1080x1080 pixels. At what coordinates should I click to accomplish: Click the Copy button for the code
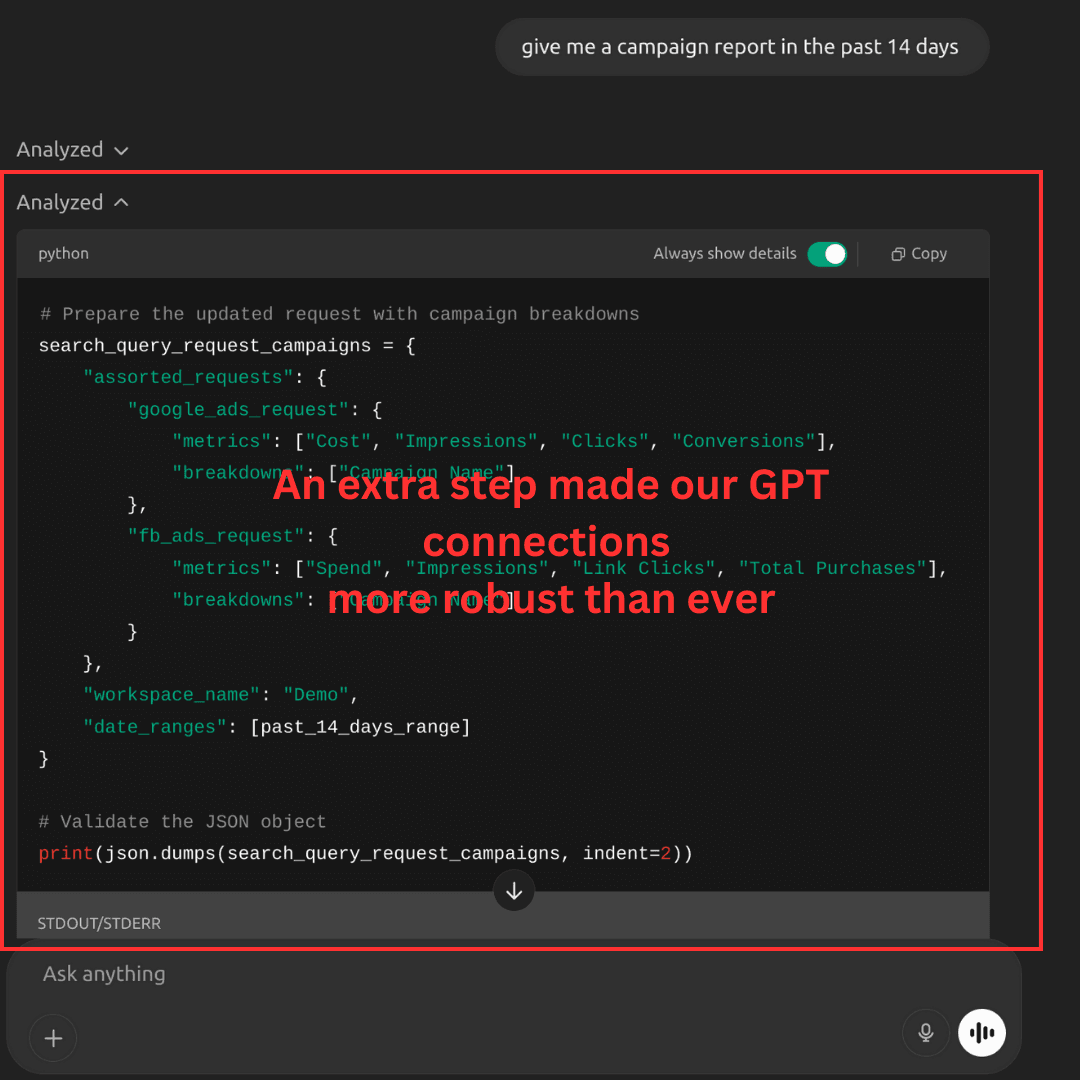tap(917, 253)
